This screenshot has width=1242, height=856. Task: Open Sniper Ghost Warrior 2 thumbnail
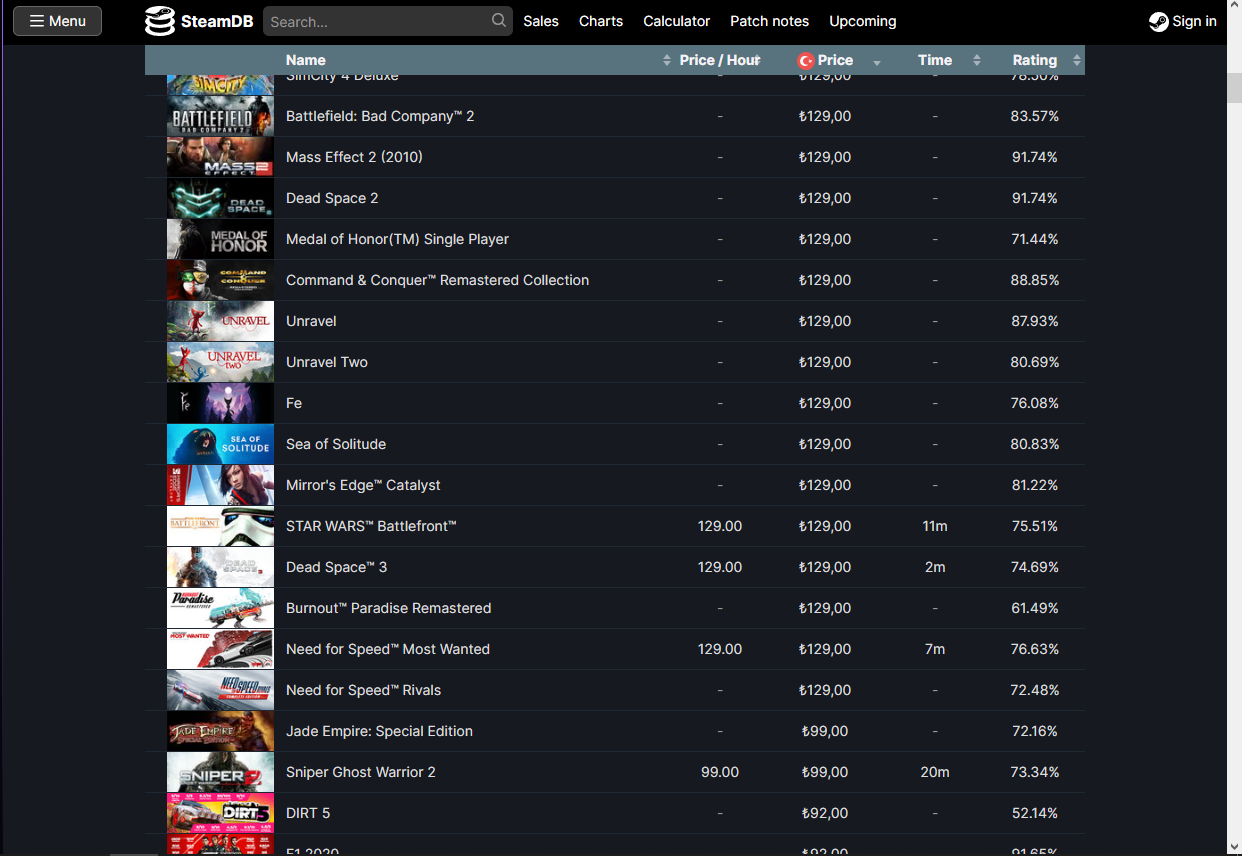[x=220, y=772]
